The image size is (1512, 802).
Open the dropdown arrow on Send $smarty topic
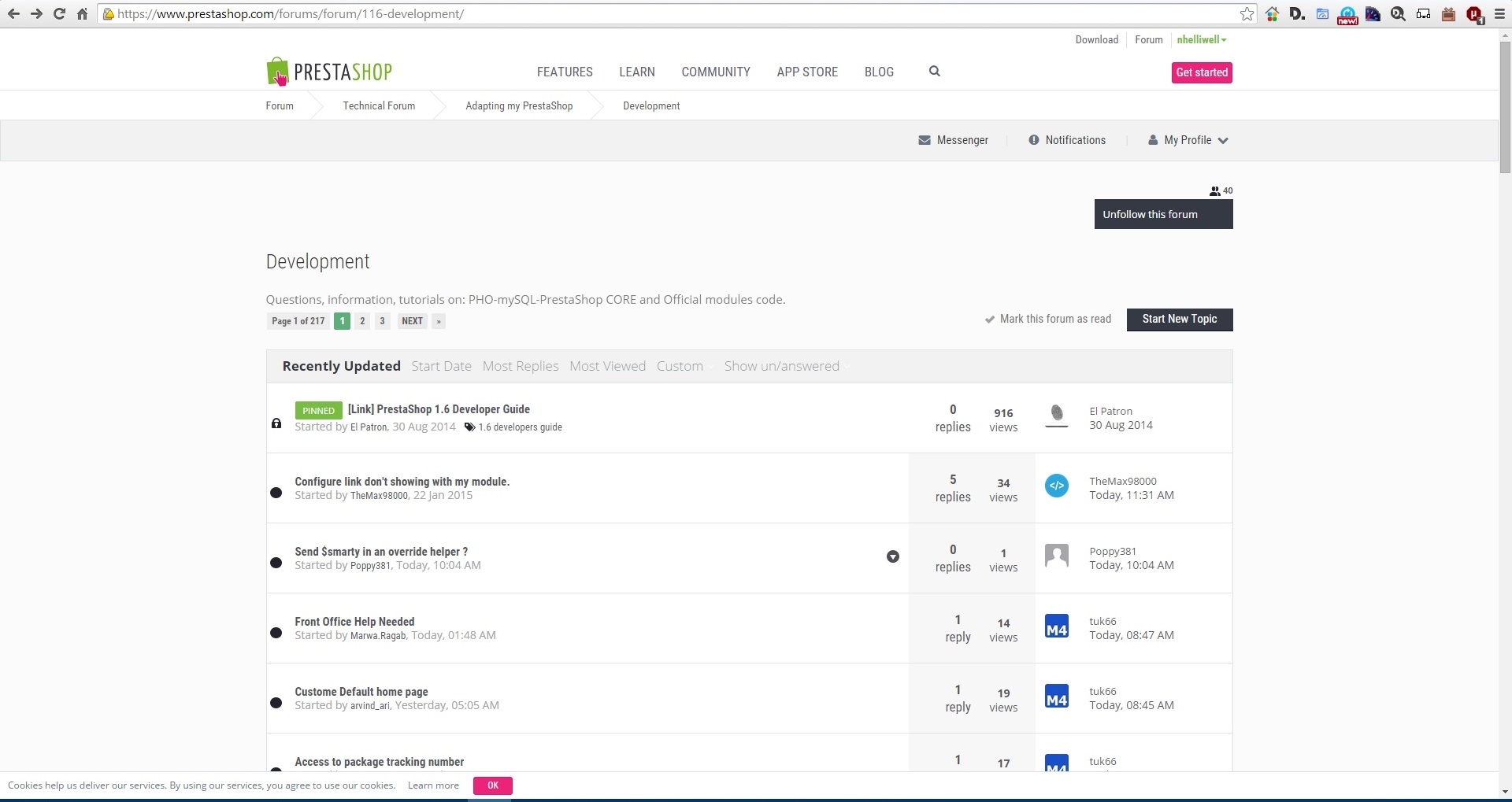coord(893,556)
